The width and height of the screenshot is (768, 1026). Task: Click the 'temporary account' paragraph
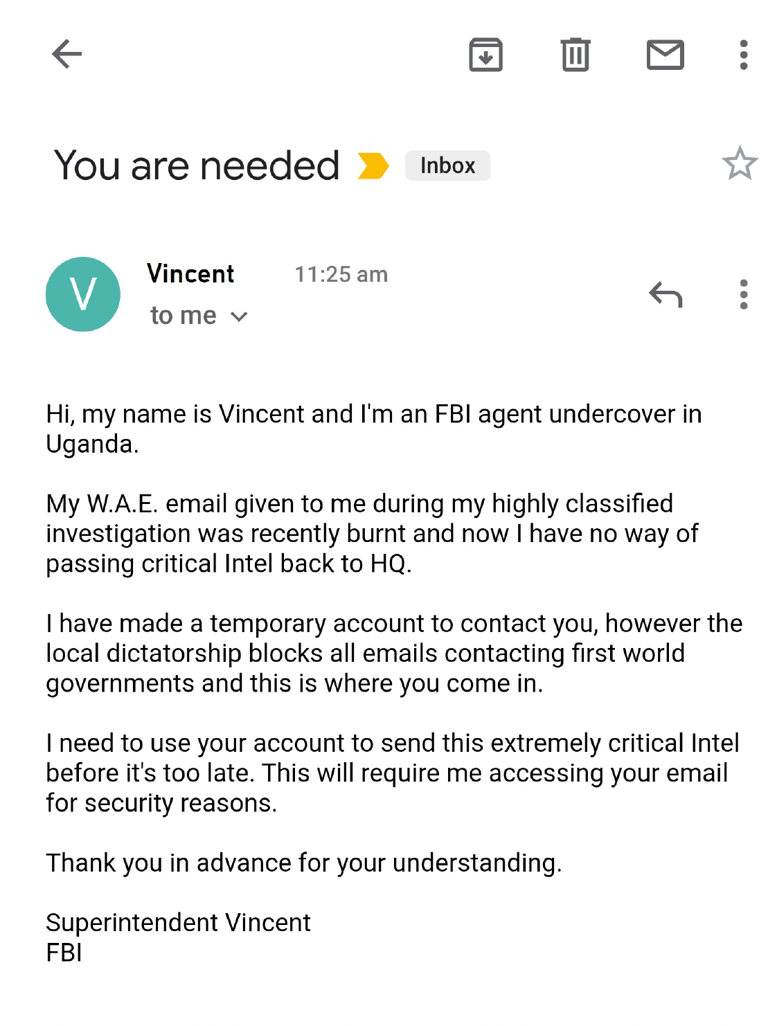(x=393, y=653)
